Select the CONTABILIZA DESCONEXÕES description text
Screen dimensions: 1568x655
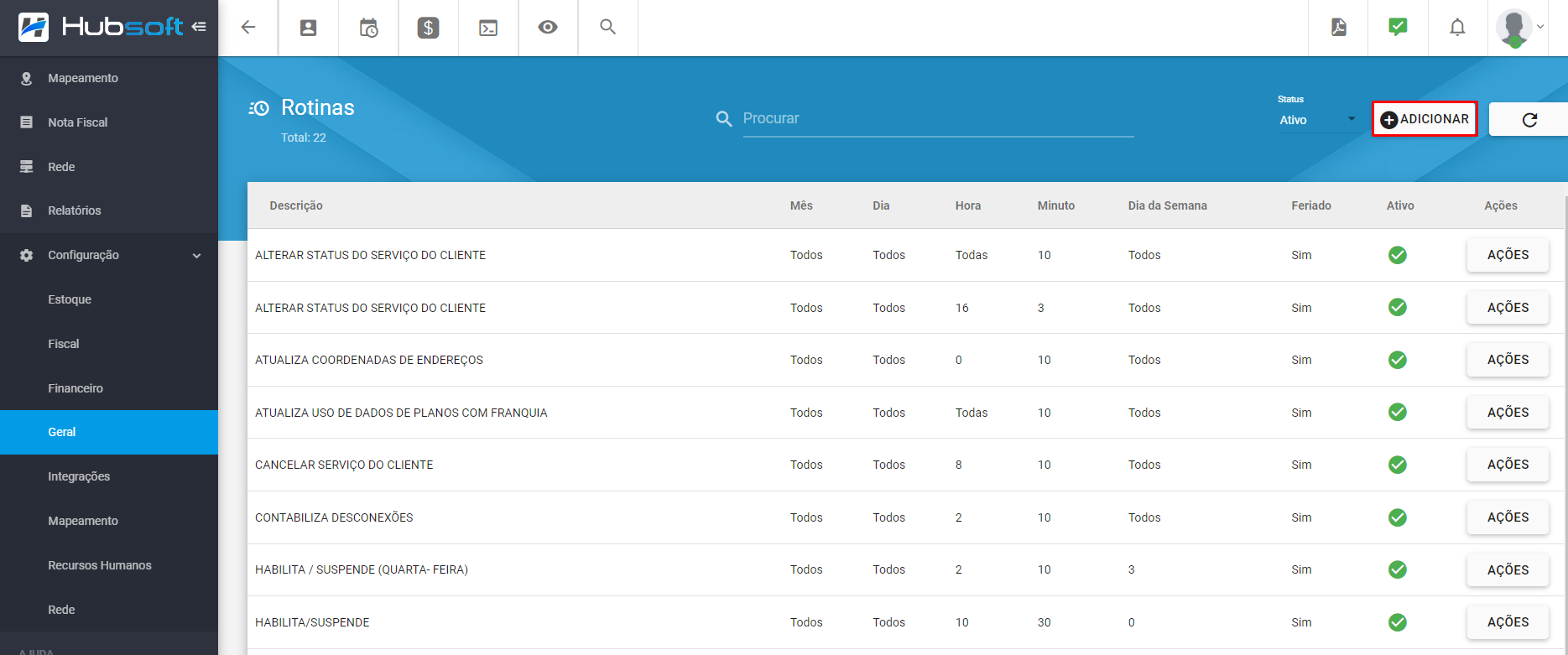coord(334,517)
